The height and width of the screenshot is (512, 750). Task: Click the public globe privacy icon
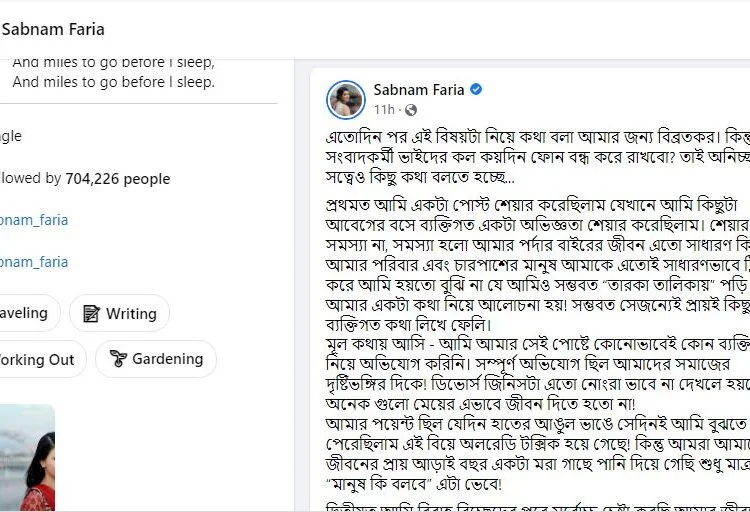click(x=411, y=111)
